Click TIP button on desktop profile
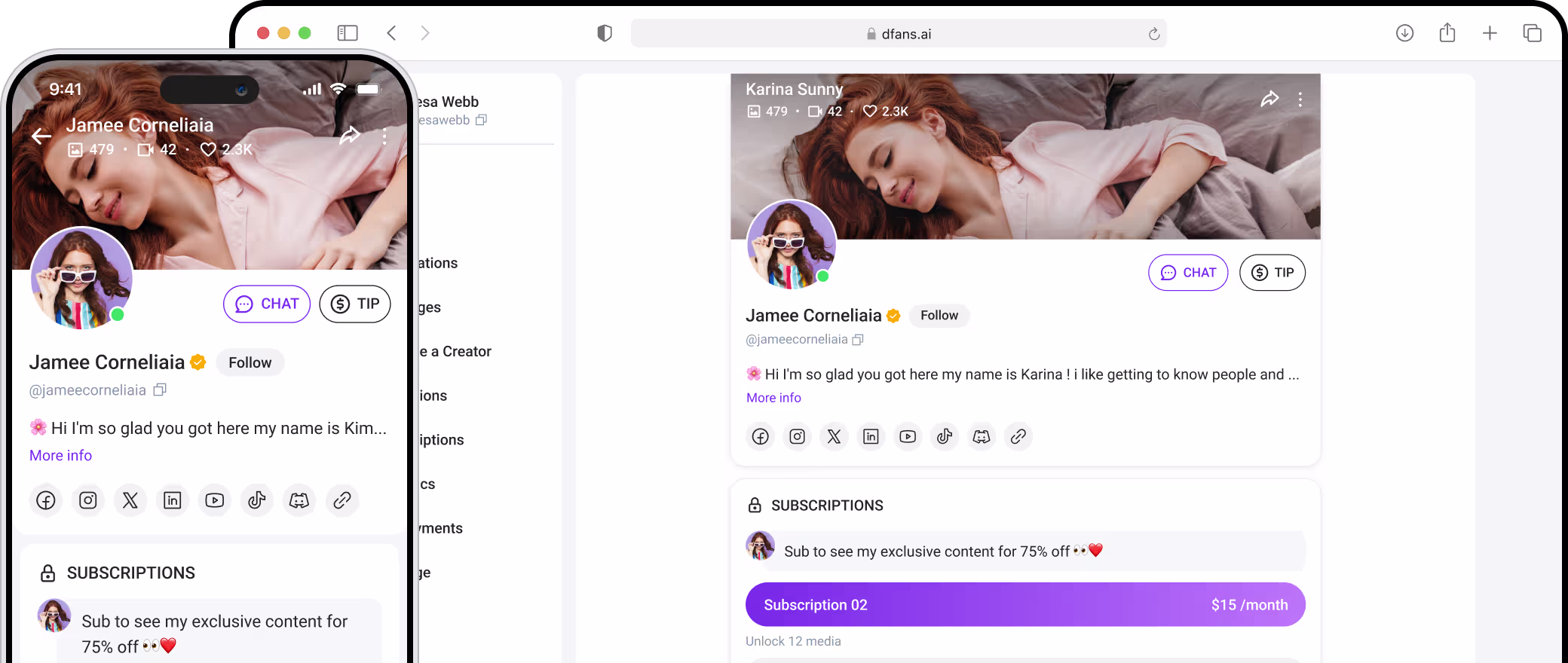The width and height of the screenshot is (1568, 663). coord(1272,273)
